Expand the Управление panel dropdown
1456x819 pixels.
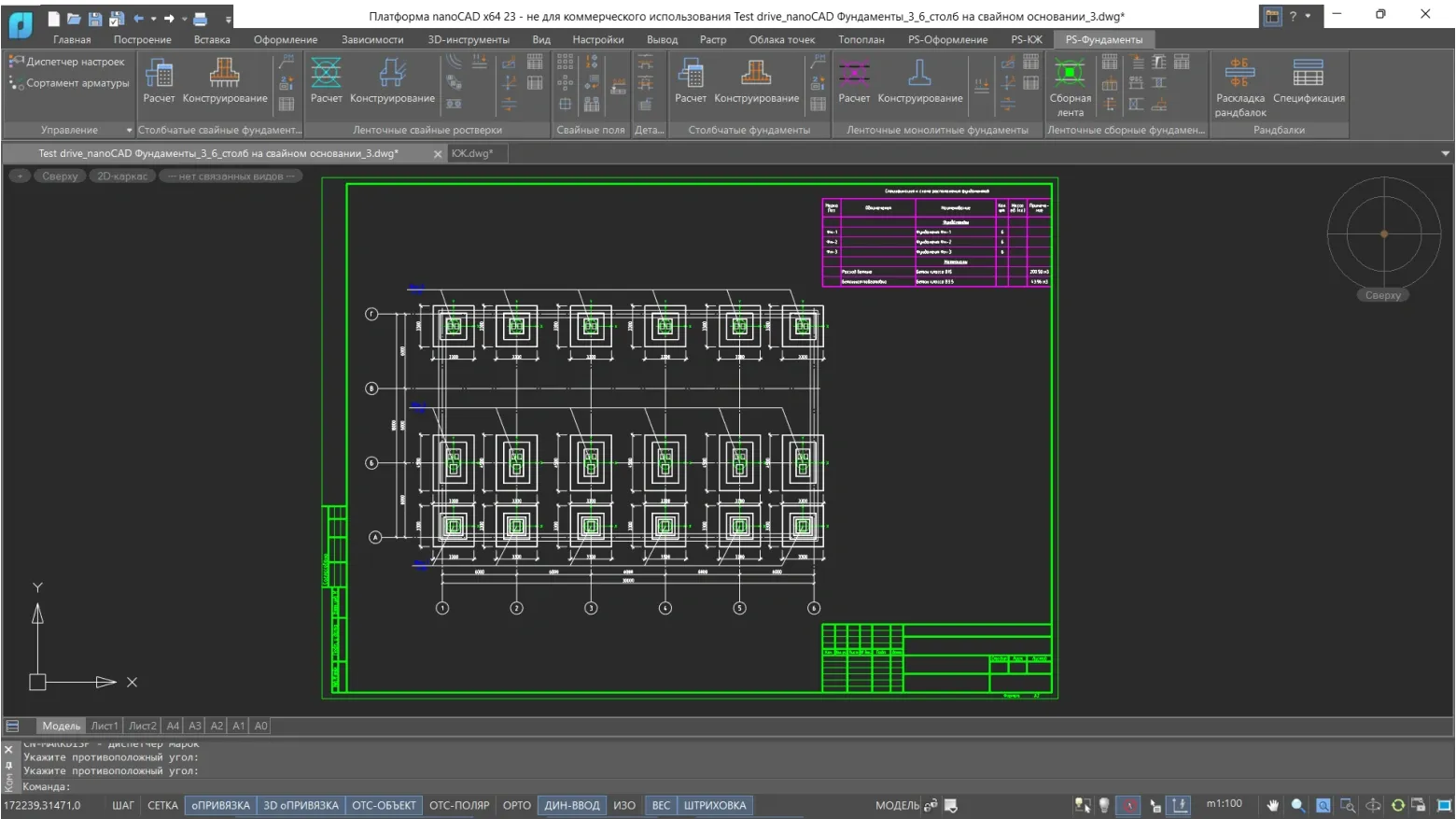tap(129, 130)
